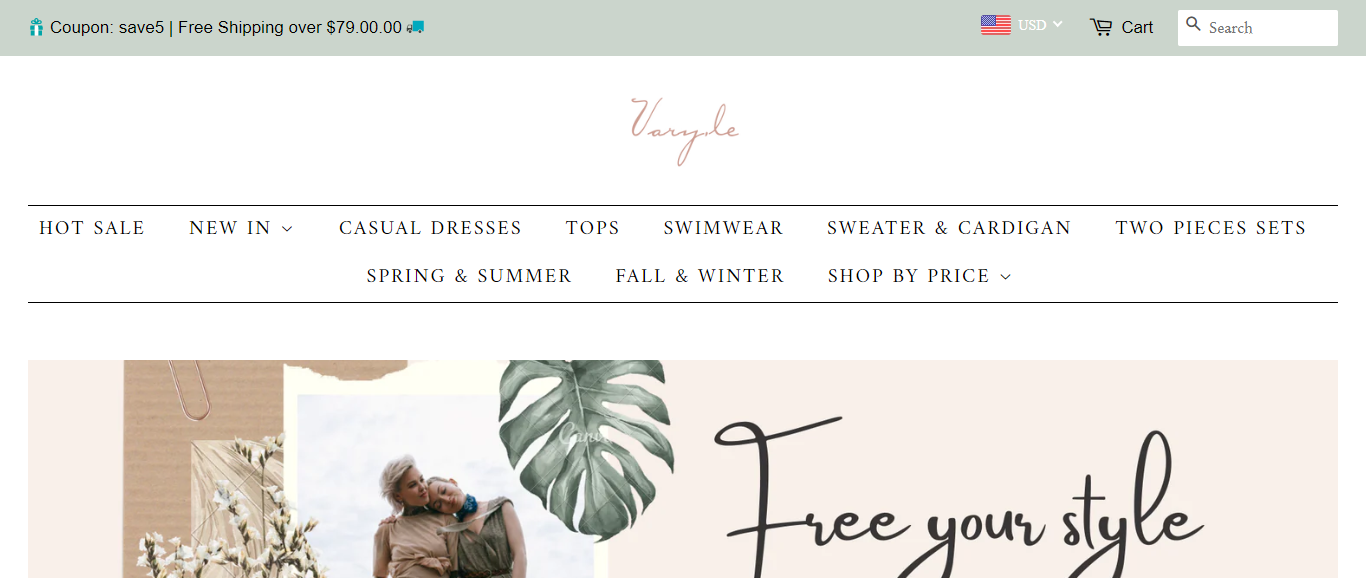Click the shopping cart icon
Viewport: 1366px width, 578px height.
coord(1101,27)
